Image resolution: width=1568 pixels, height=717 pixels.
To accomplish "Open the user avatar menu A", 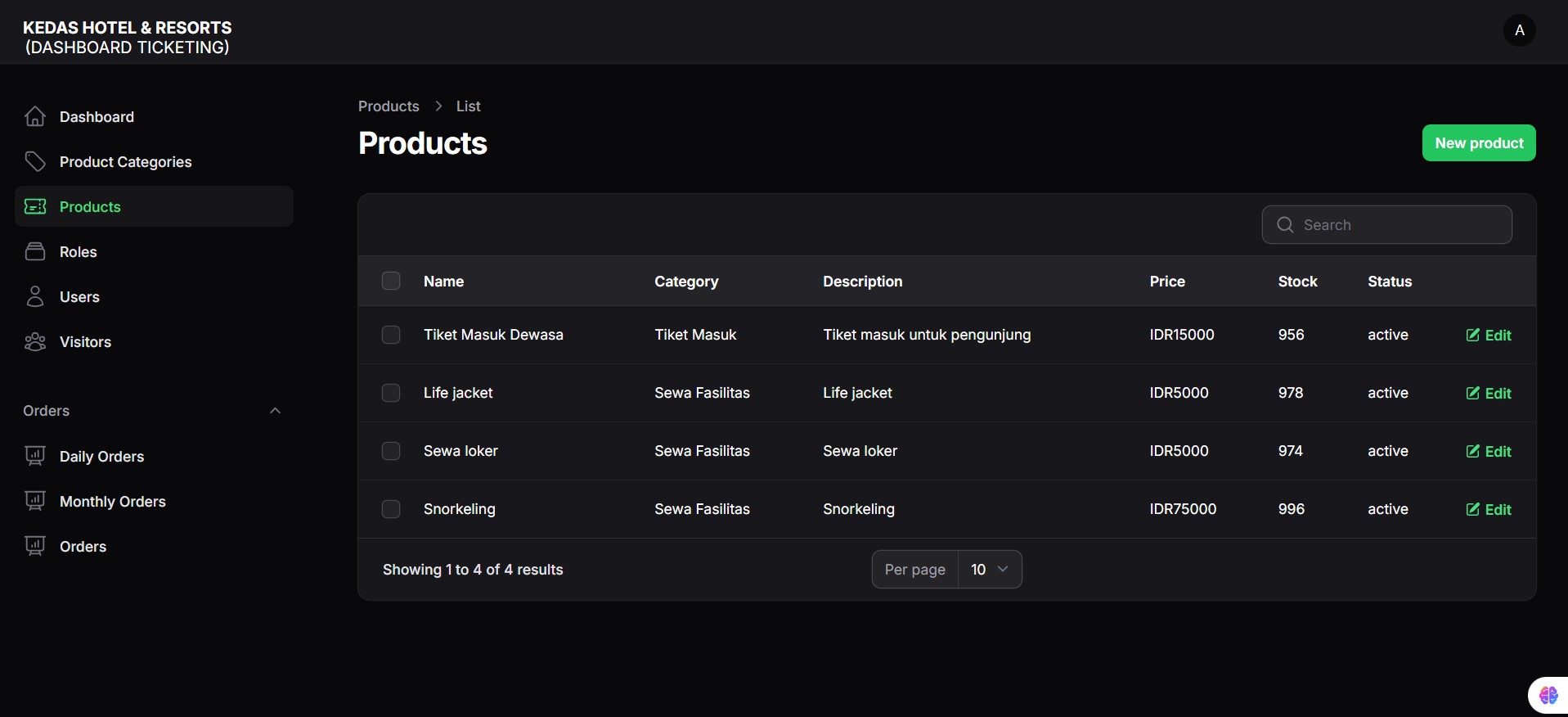I will [x=1519, y=30].
